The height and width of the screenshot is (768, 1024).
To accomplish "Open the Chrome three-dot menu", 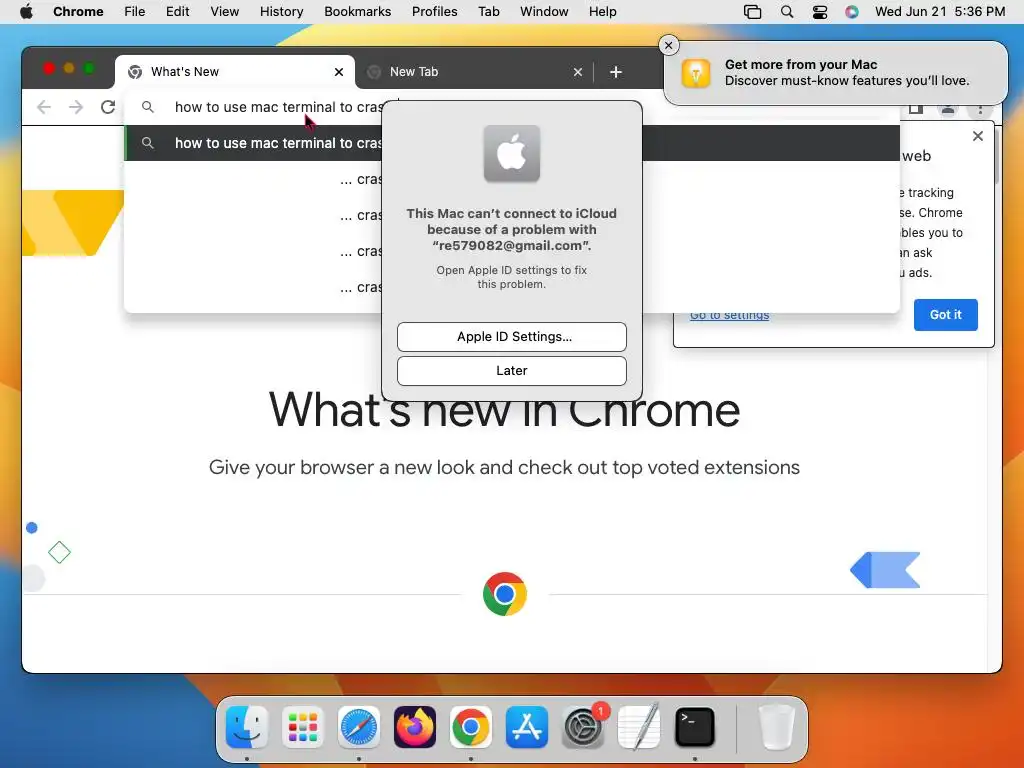I will coord(980,110).
